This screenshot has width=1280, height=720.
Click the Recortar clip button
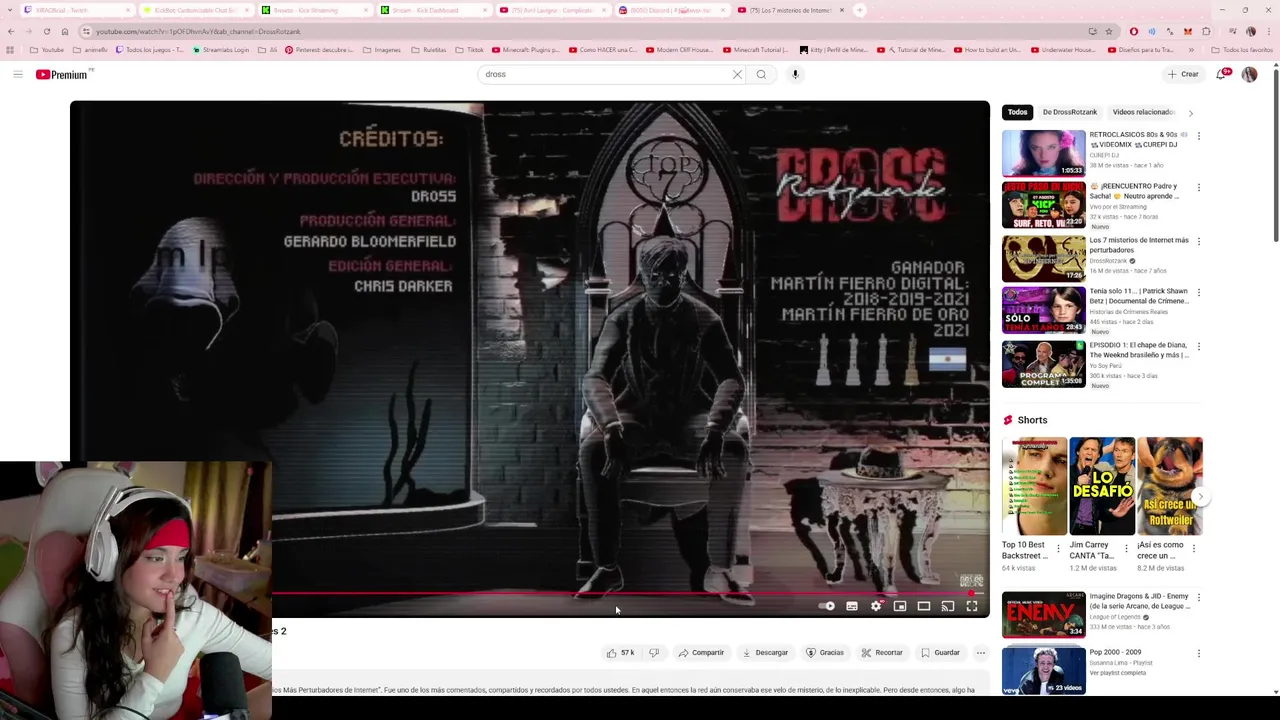pyautogui.click(x=882, y=653)
